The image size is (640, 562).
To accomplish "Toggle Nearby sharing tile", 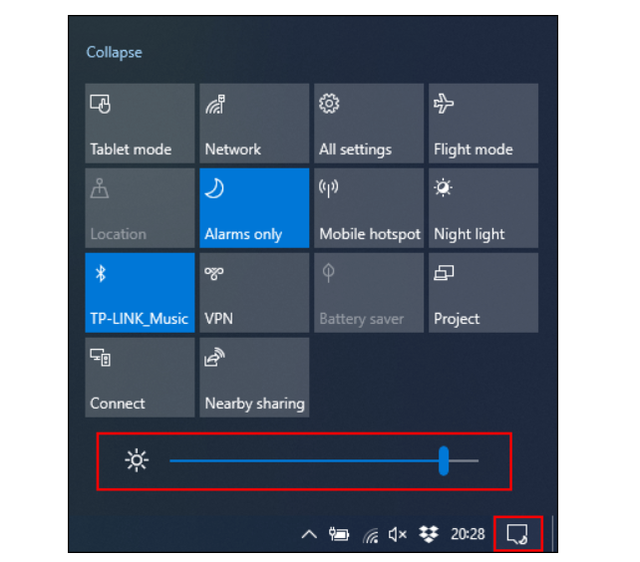I will point(254,377).
